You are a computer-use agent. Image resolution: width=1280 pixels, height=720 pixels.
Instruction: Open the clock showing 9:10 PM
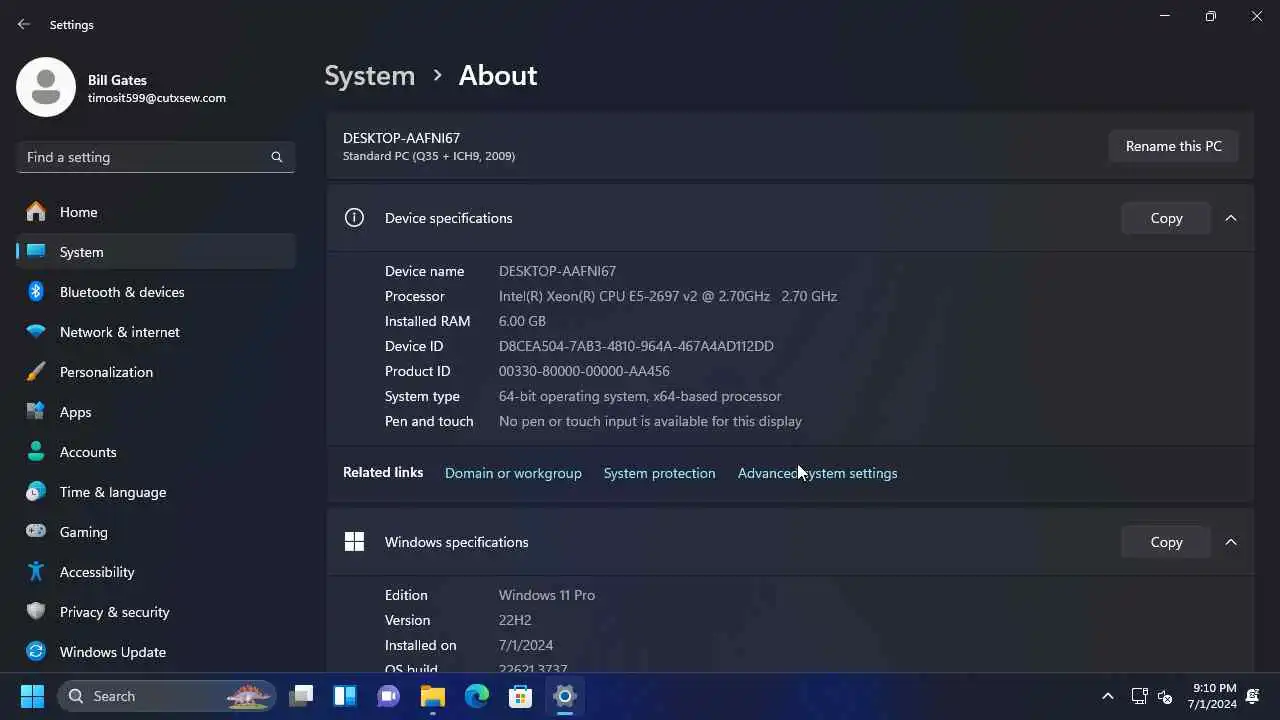(1214, 696)
